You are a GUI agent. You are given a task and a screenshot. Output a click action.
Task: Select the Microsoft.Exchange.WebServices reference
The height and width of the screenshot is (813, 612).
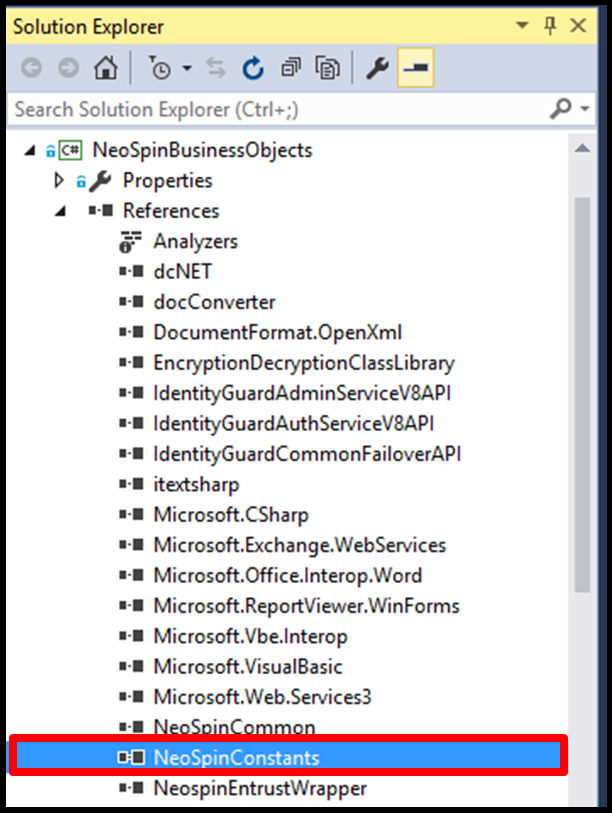click(300, 545)
